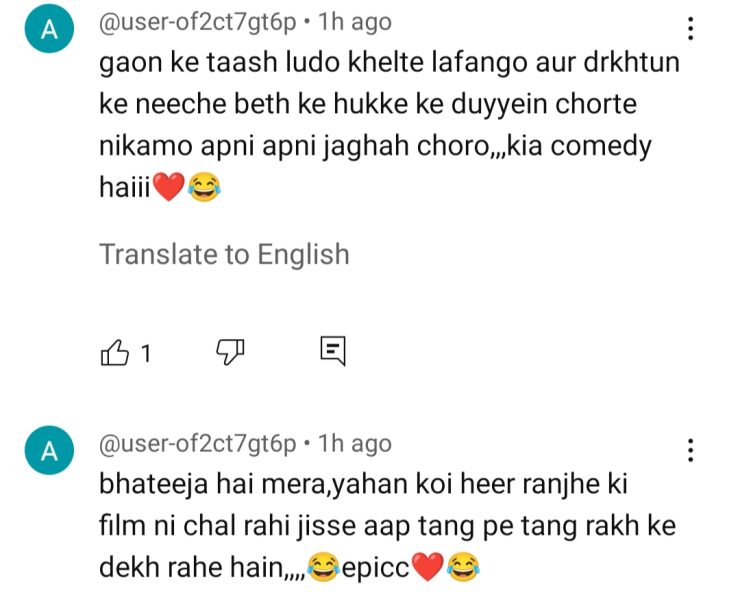The height and width of the screenshot is (608, 740).
Task: Click '1h ago' timestamp on the first comment
Action: click(354, 21)
